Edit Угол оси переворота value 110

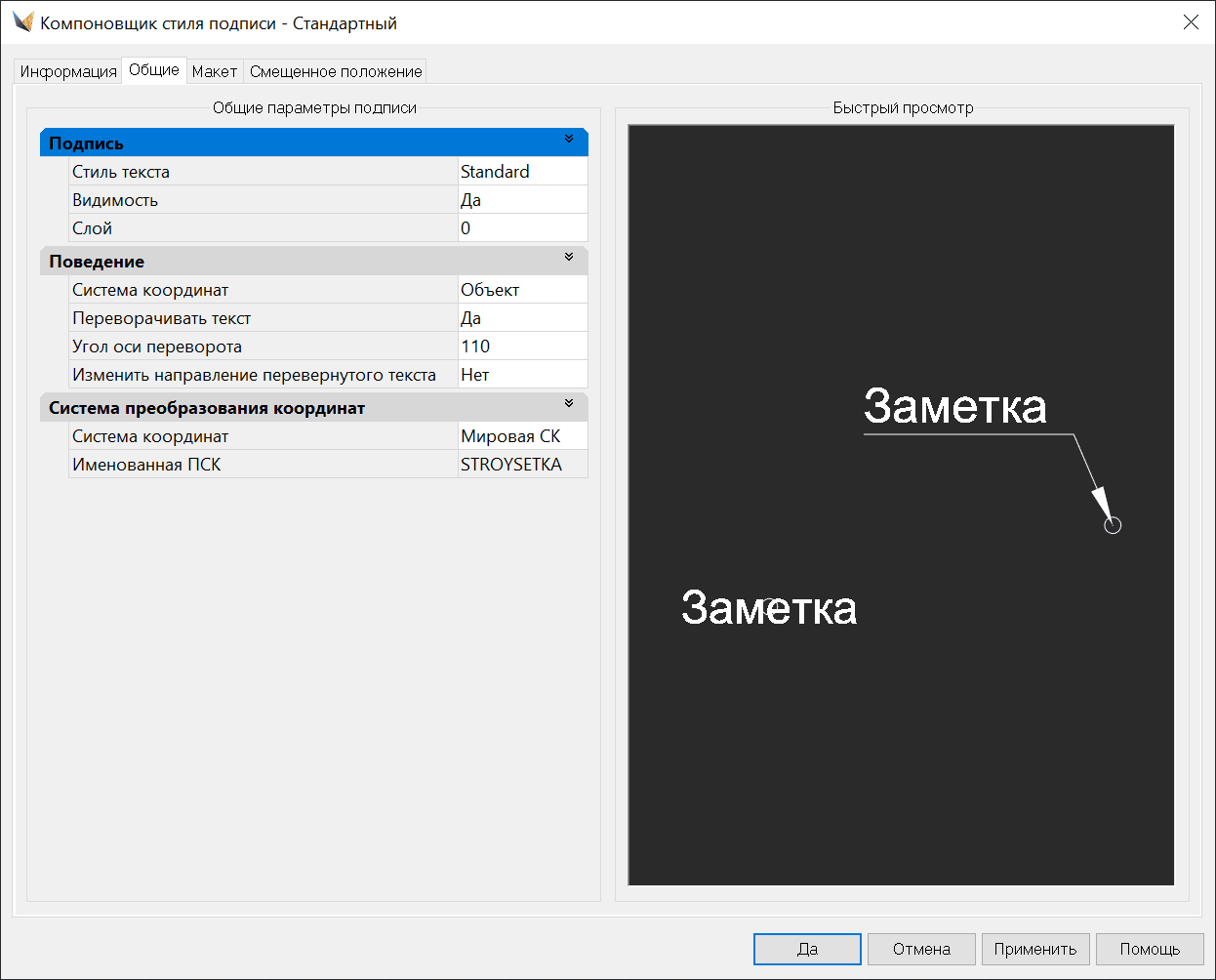[x=522, y=347]
